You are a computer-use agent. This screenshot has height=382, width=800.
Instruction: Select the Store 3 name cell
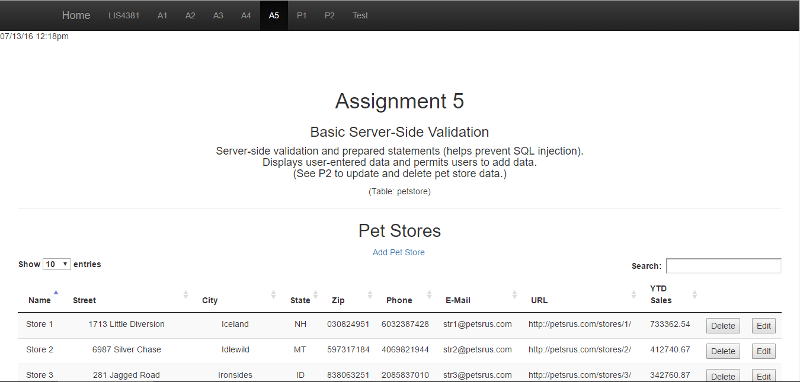(40, 375)
